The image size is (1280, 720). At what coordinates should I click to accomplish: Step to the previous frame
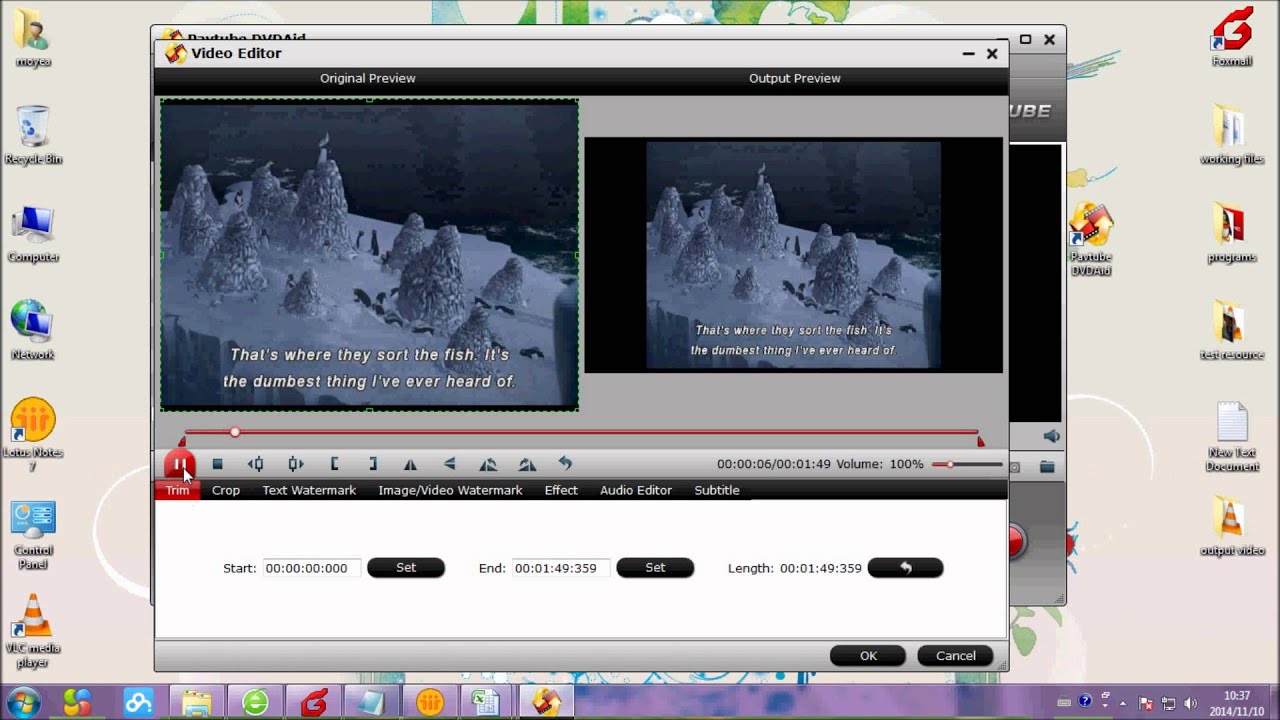pyautogui.click(x=256, y=464)
